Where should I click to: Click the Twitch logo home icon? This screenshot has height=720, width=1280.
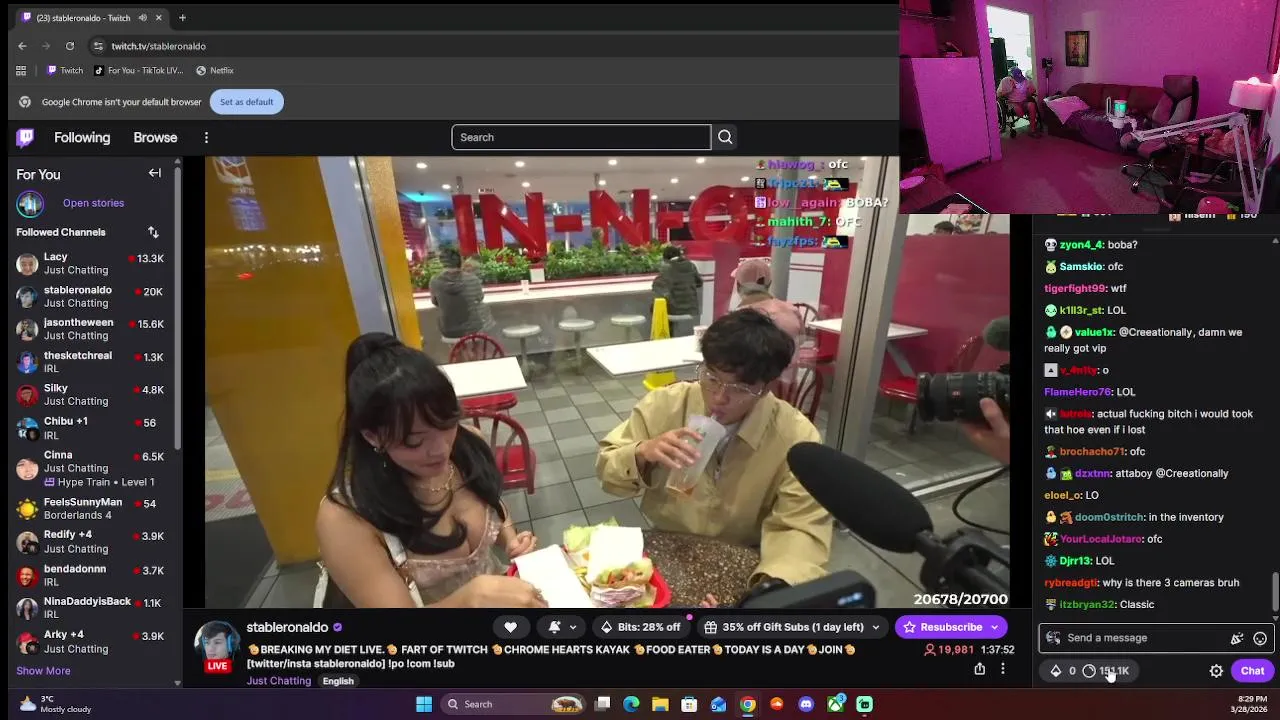25,138
